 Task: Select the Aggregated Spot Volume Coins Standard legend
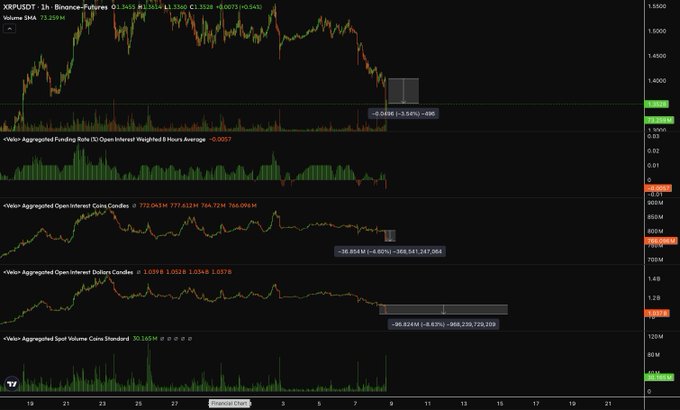pyautogui.click(x=66, y=338)
